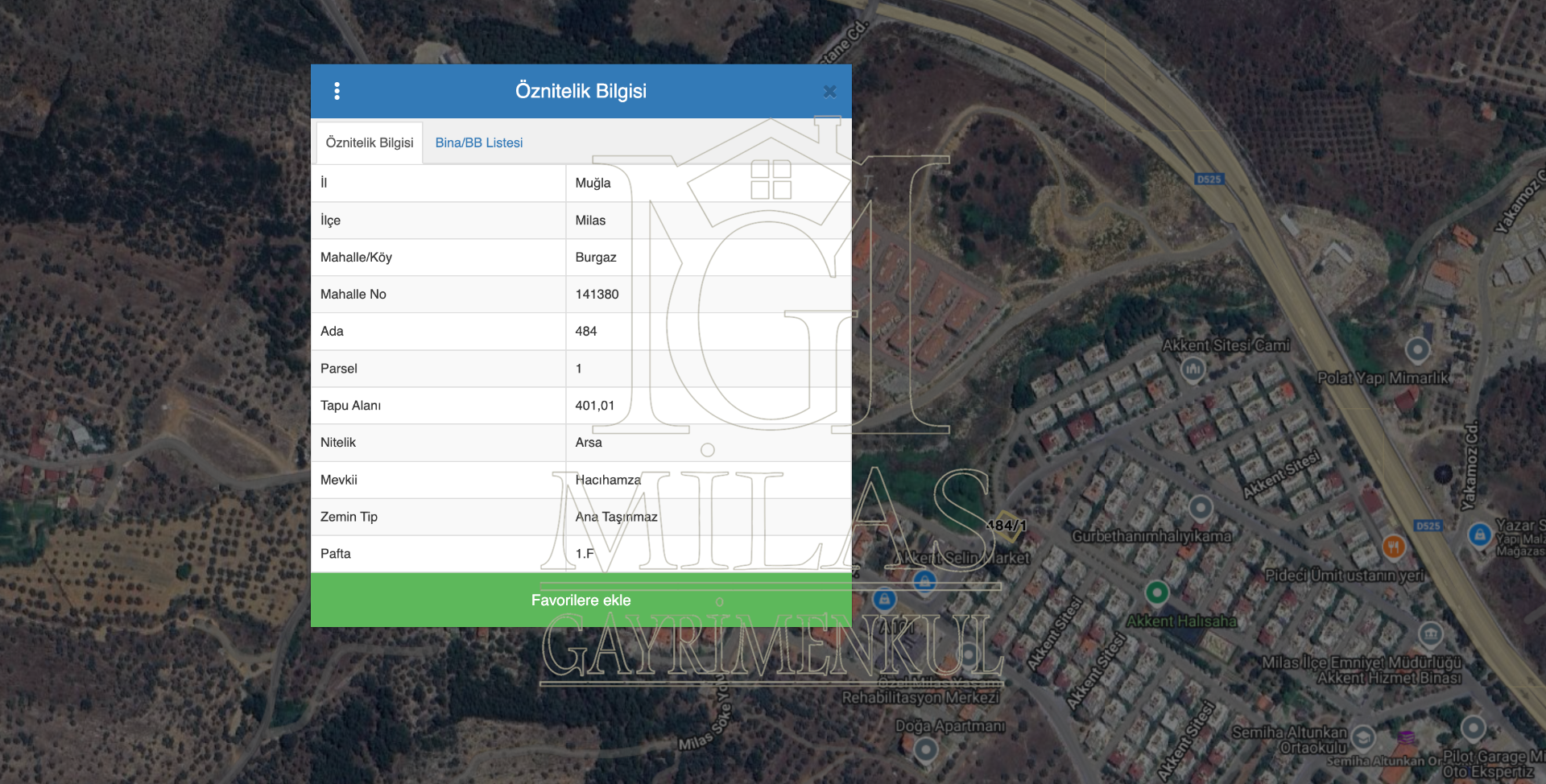Click the Gurbethanımhalıyıkama location pin
This screenshot has height=784, width=1546.
[1201, 508]
